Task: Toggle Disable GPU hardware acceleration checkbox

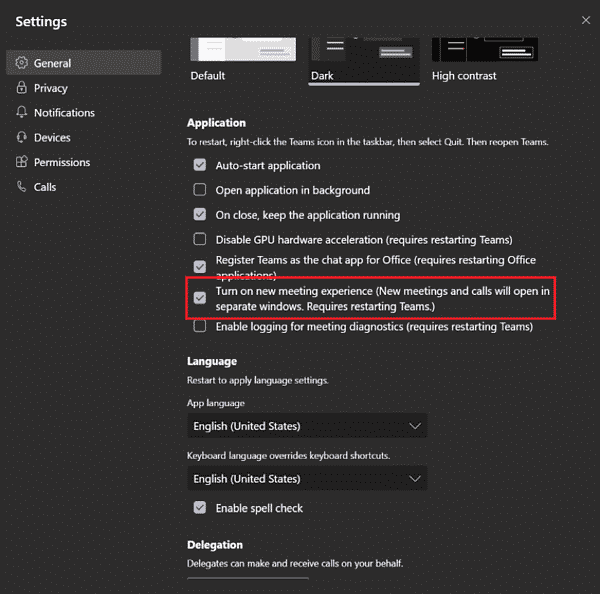Action: click(200, 240)
